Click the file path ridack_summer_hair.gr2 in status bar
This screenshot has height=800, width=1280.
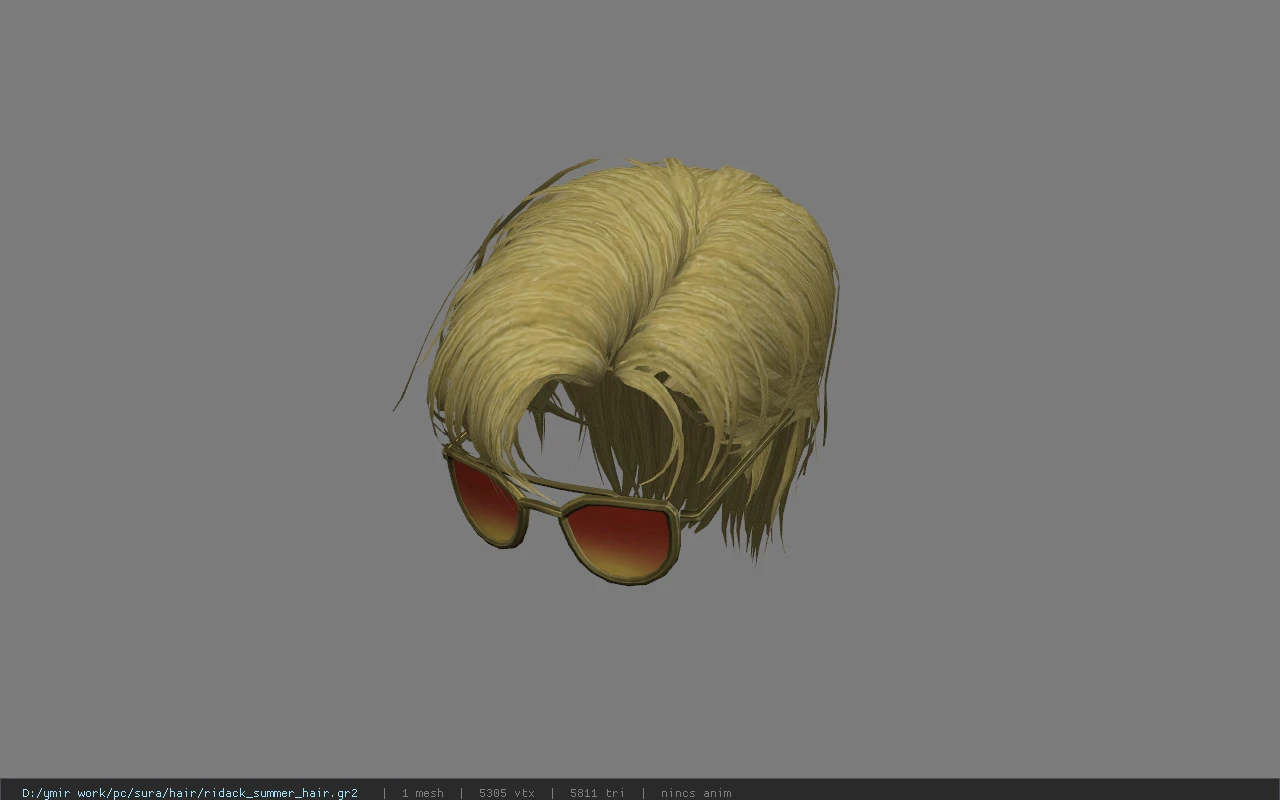click(190, 793)
